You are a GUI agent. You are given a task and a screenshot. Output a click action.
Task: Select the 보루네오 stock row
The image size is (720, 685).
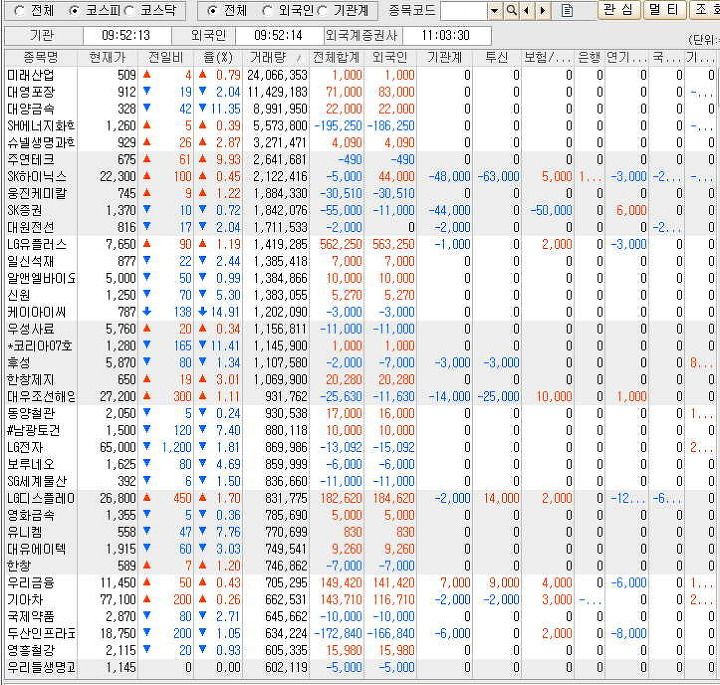[360, 464]
